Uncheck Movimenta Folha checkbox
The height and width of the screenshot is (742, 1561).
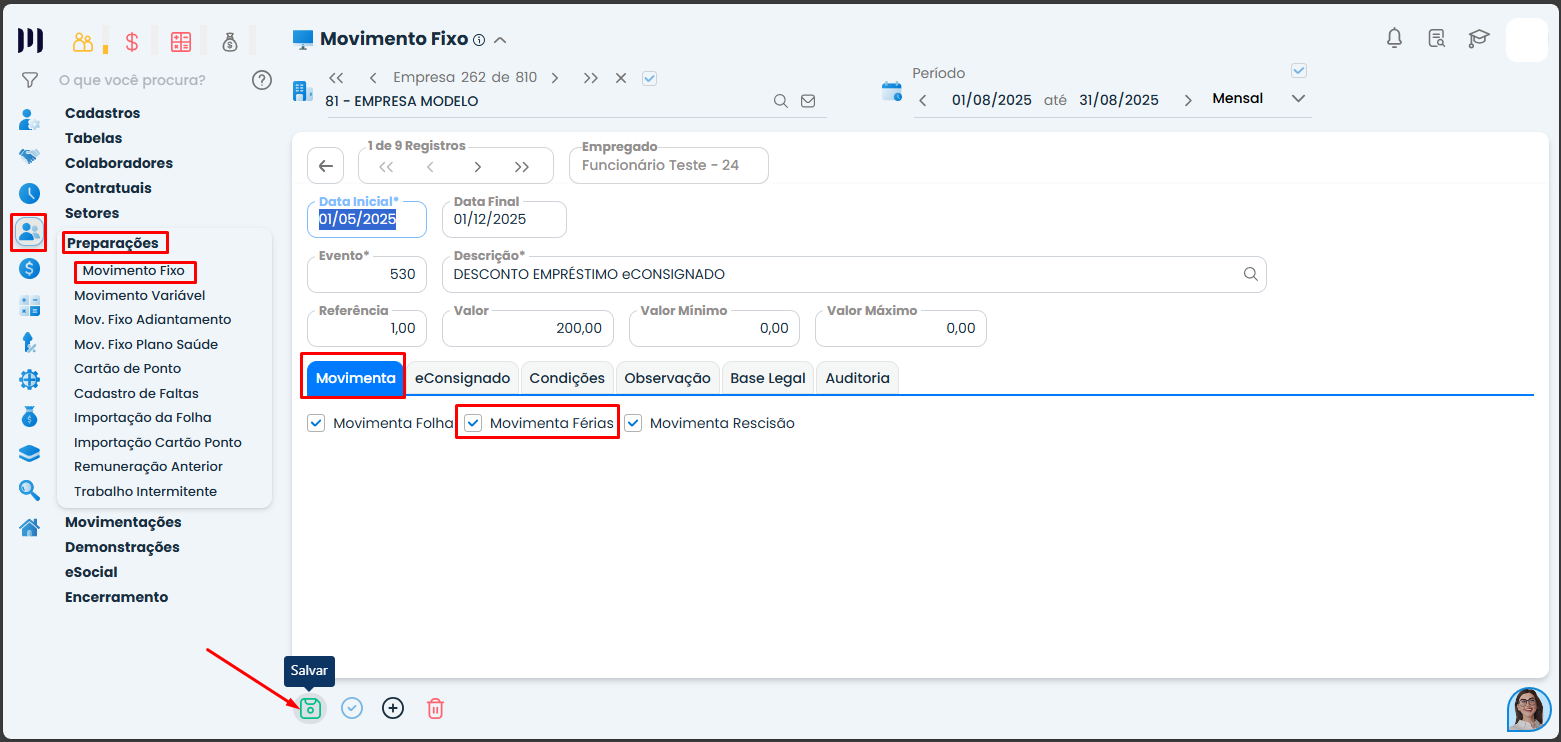pos(317,423)
